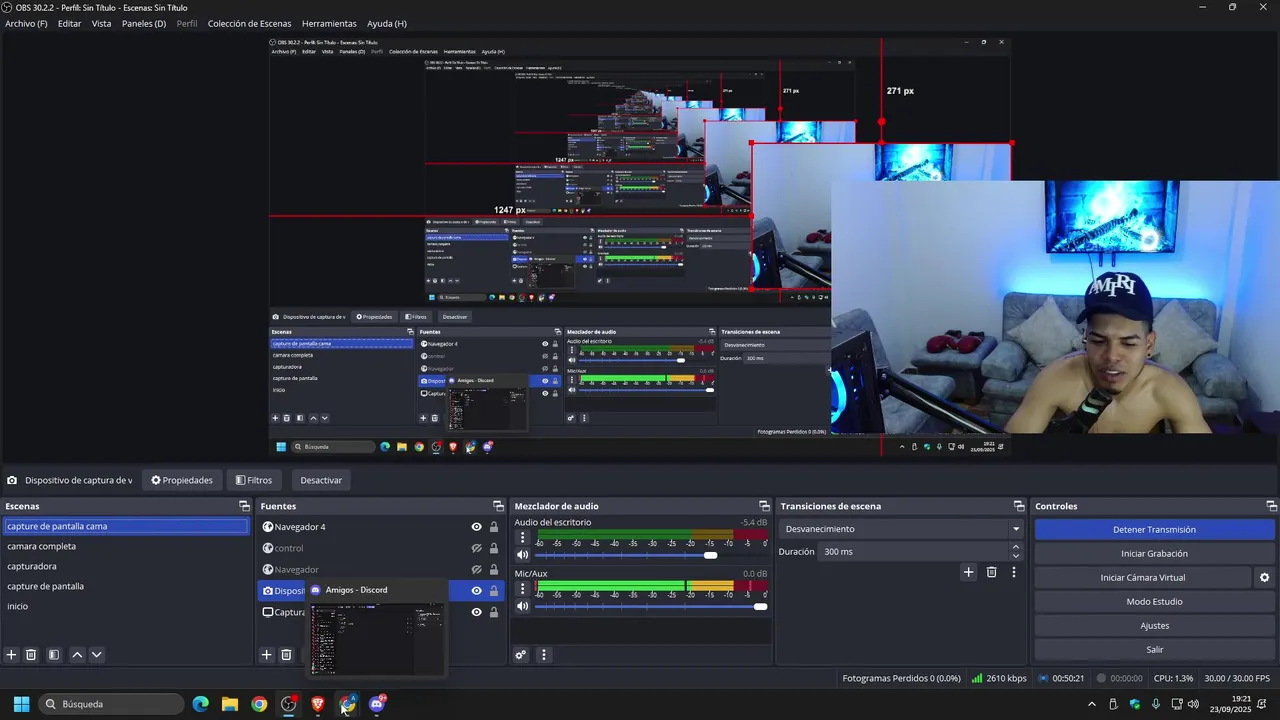Toggle lock on Dispositivo source
The height and width of the screenshot is (720, 1280).
coord(493,591)
